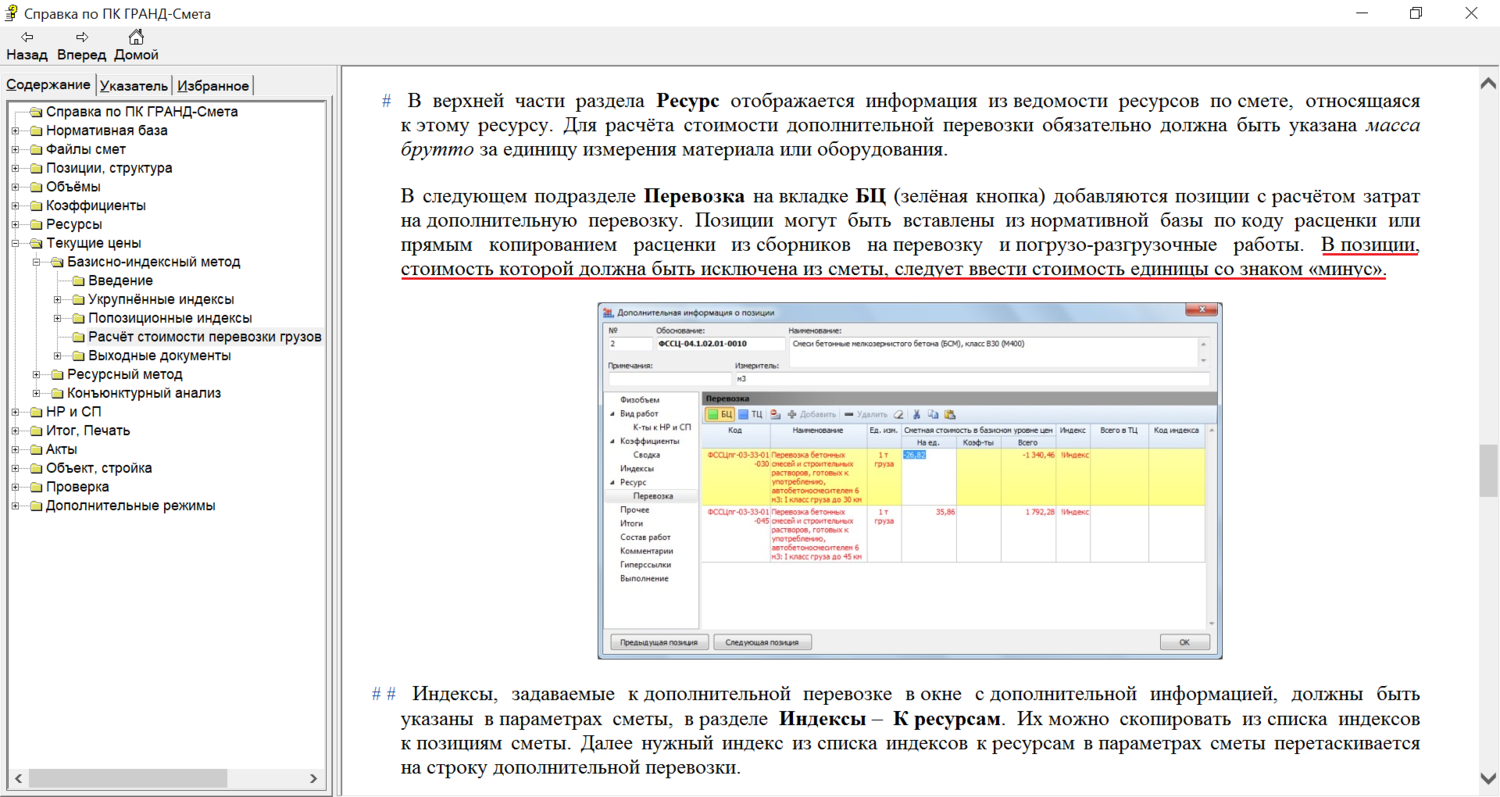Viewport: 1500px width, 797px height.
Task: Select the Дополнительные режимы section
Action: [131, 505]
